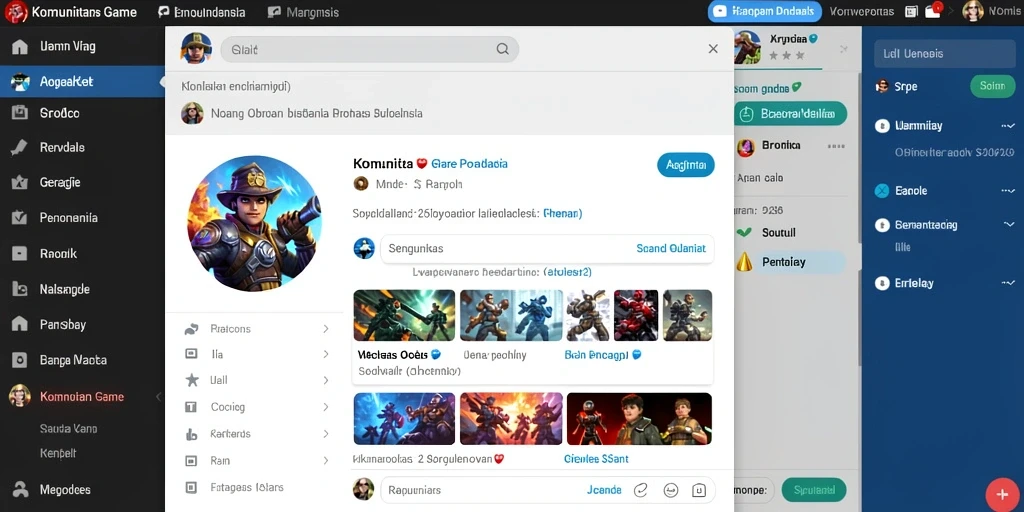Click Bceoral'dellan green button
Viewport: 1024px width, 512px height.
tap(790, 114)
